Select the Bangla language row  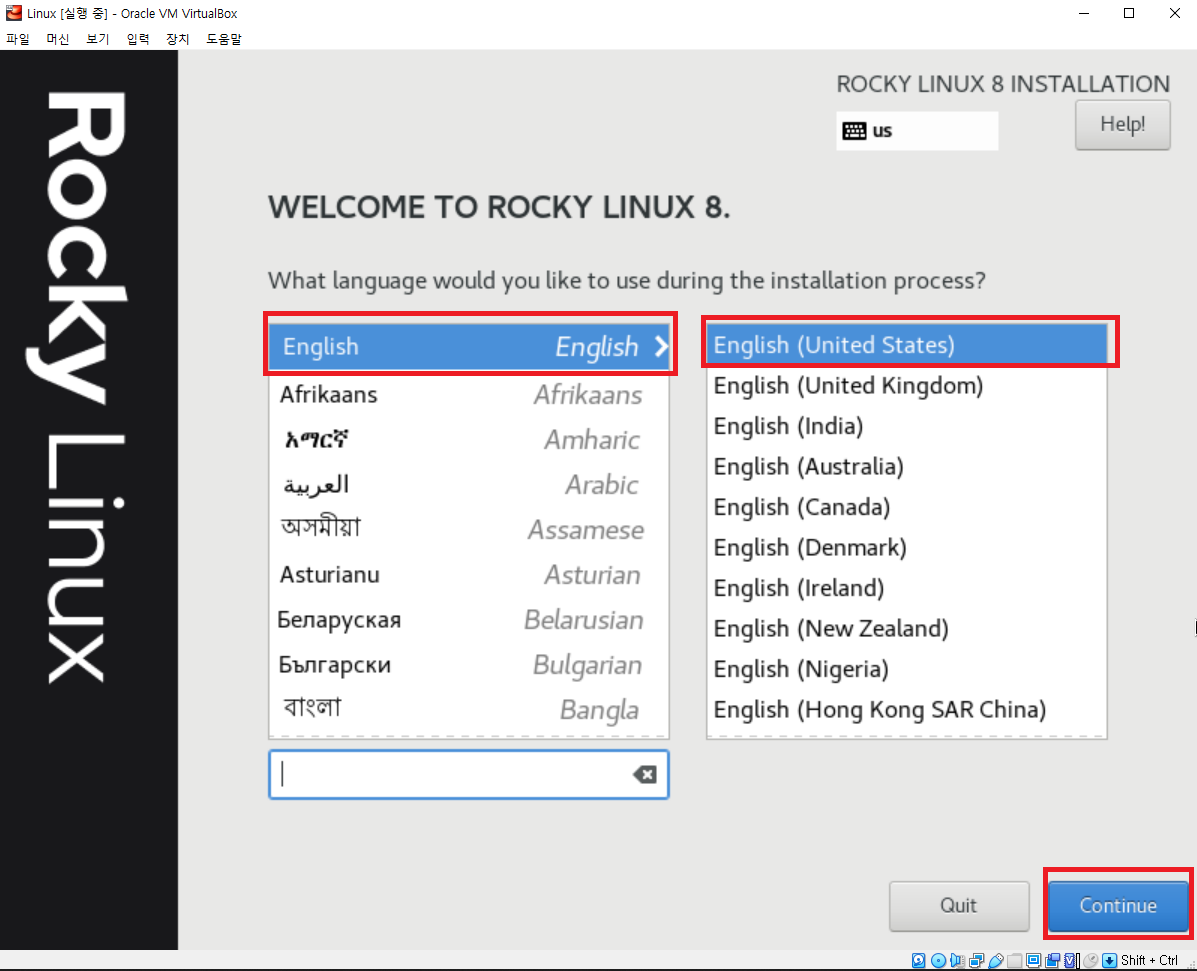point(469,710)
